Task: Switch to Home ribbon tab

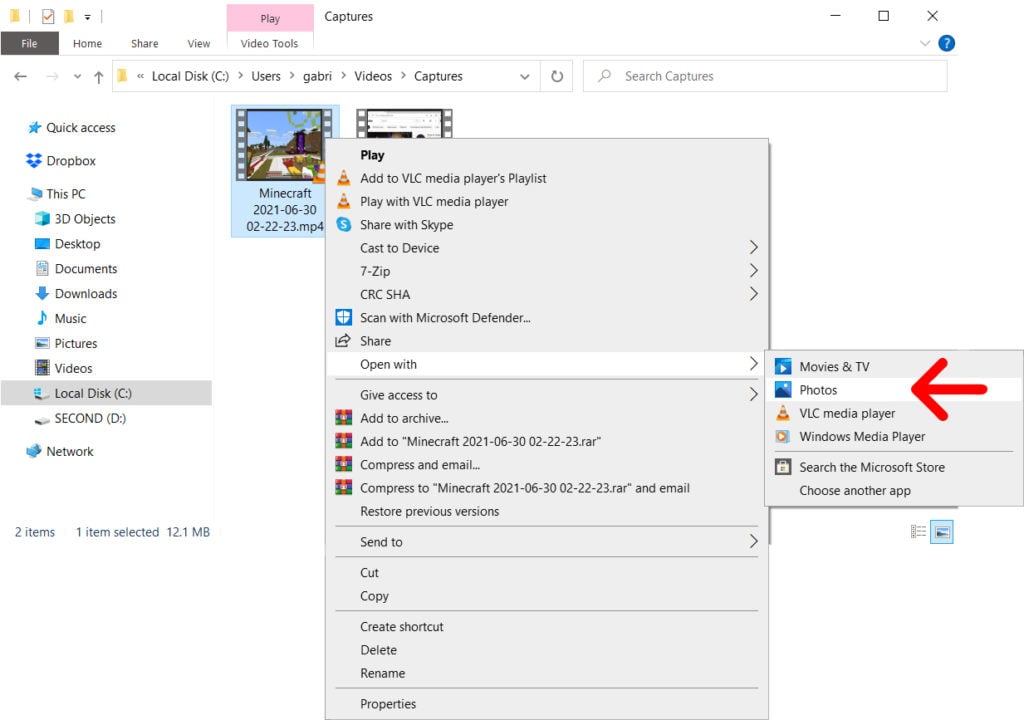Action: coord(88,44)
